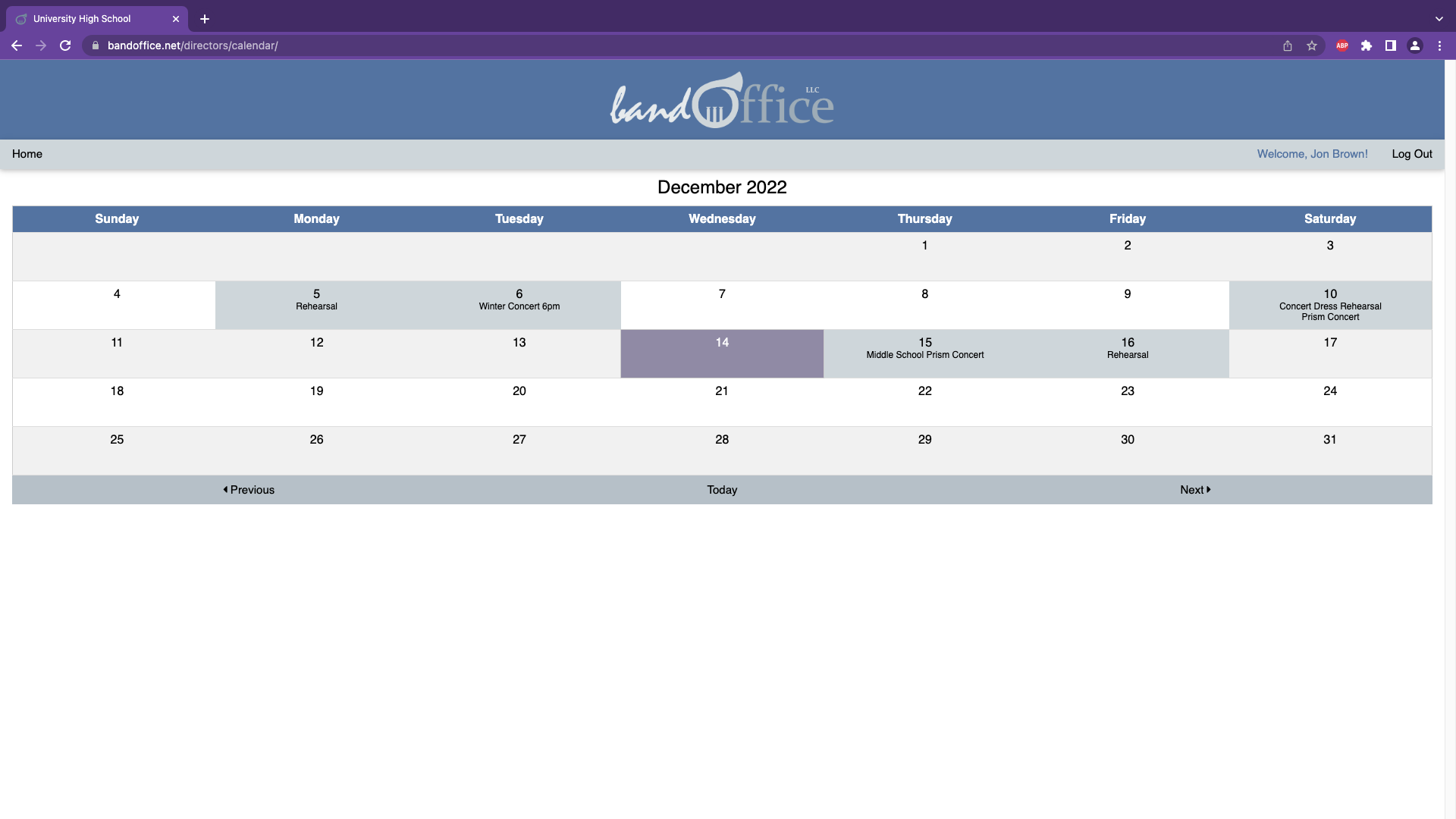Expand the tab search chevron
This screenshot has width=1456, height=819.
[1439, 19]
